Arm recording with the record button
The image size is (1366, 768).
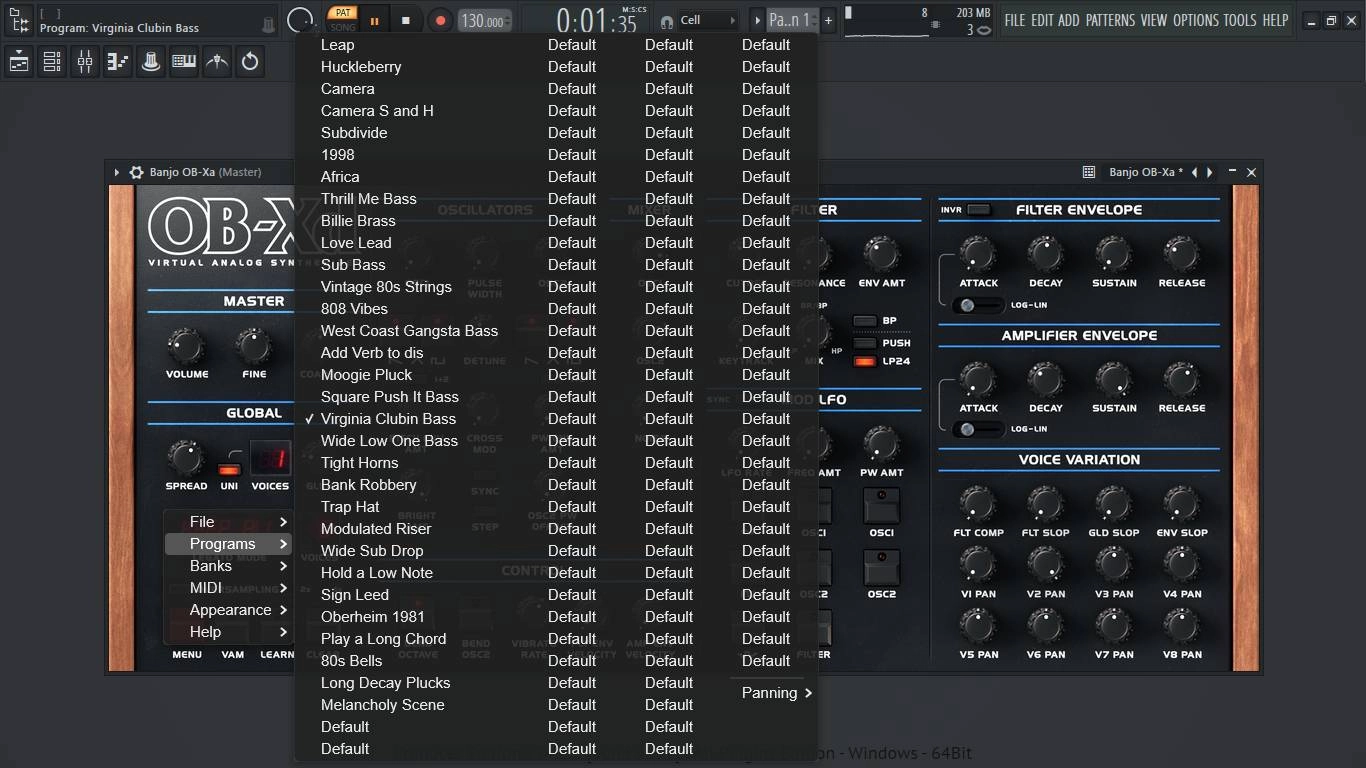(x=440, y=20)
